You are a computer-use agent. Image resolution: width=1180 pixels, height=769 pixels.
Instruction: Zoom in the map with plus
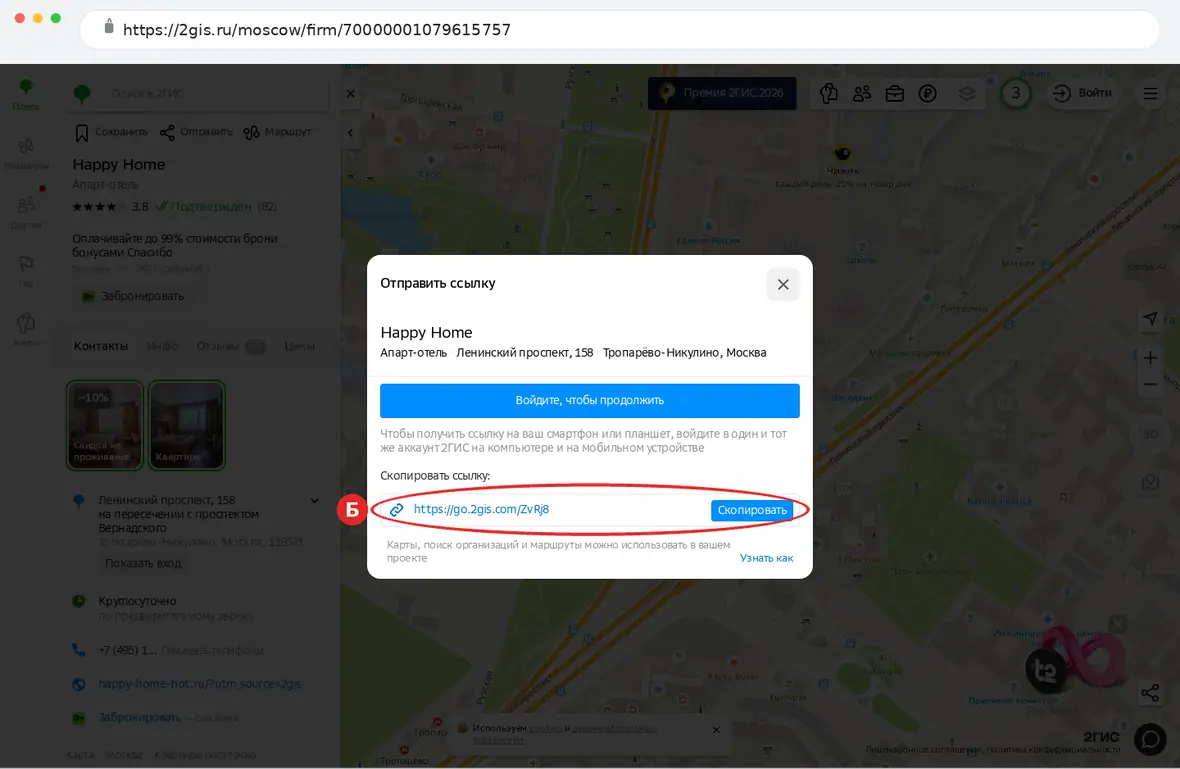coord(1150,358)
